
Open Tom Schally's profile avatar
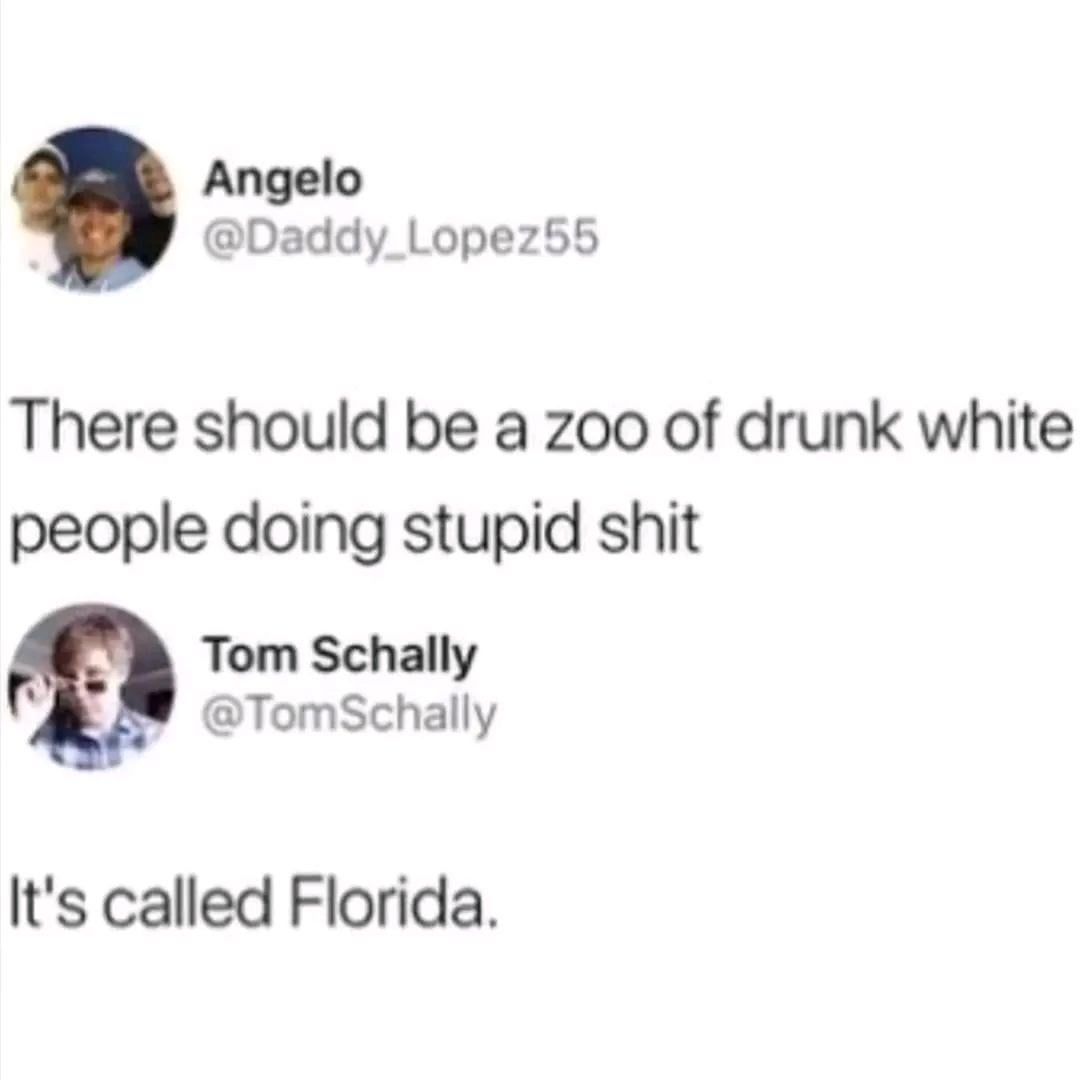[92, 686]
